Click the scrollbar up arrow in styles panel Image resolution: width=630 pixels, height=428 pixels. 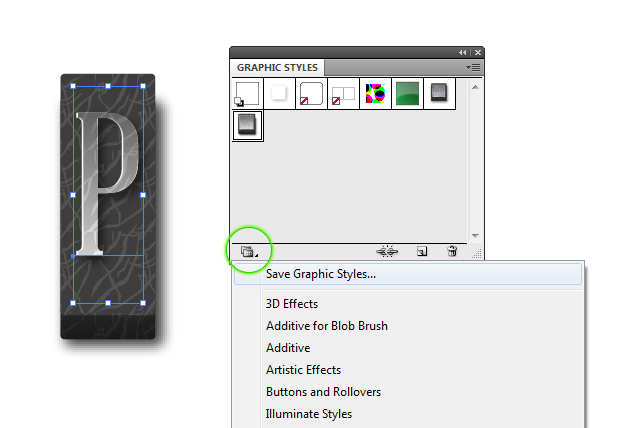[475, 87]
